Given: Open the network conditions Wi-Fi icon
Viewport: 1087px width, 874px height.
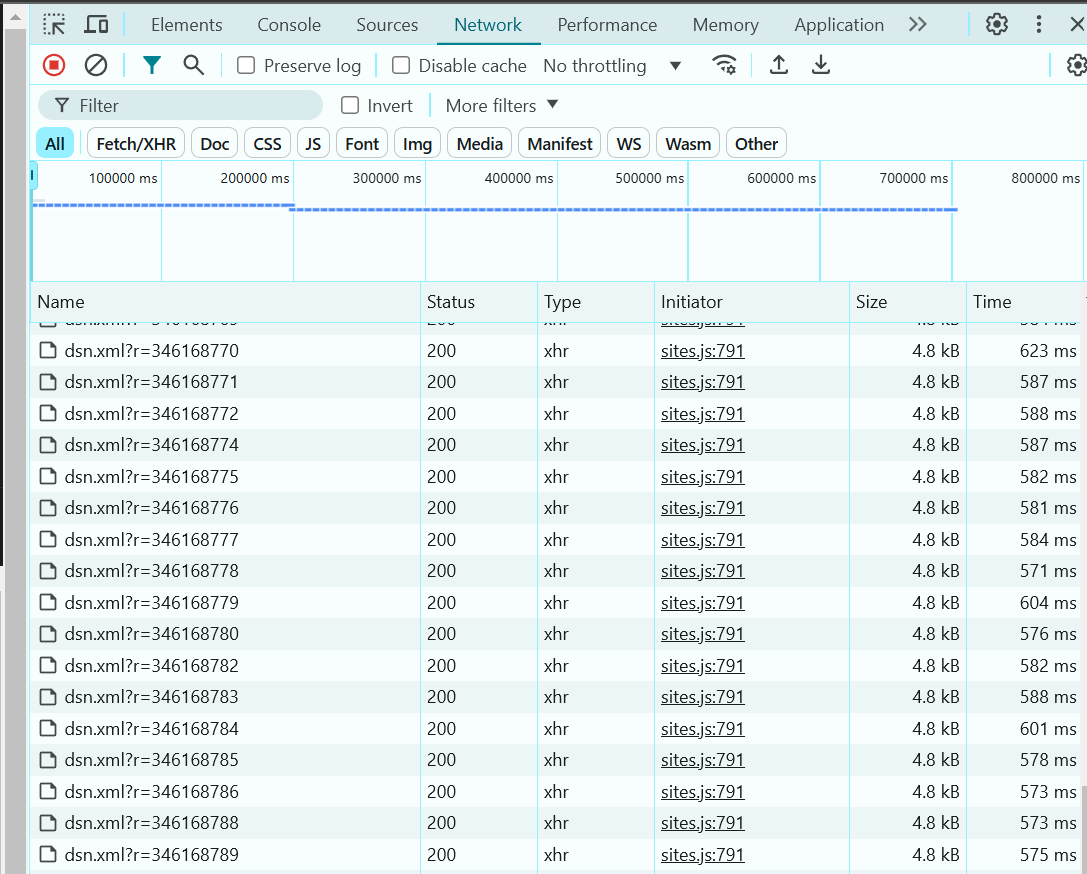Looking at the screenshot, I should (724, 66).
